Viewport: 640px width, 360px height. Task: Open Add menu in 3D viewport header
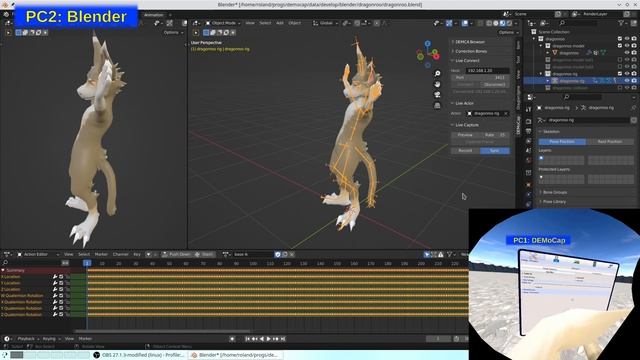tap(280, 23)
